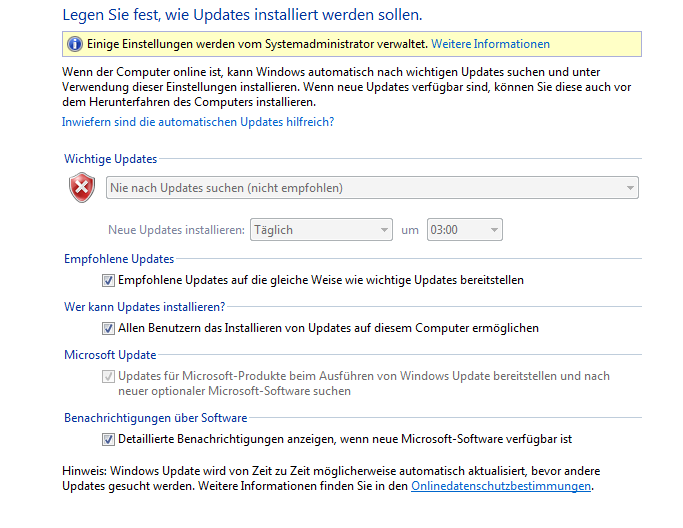Viewport: 683px width, 528px height.
Task: Toggle 'Allen Benutzern das Installieren' checkbox
Action: pos(108,328)
